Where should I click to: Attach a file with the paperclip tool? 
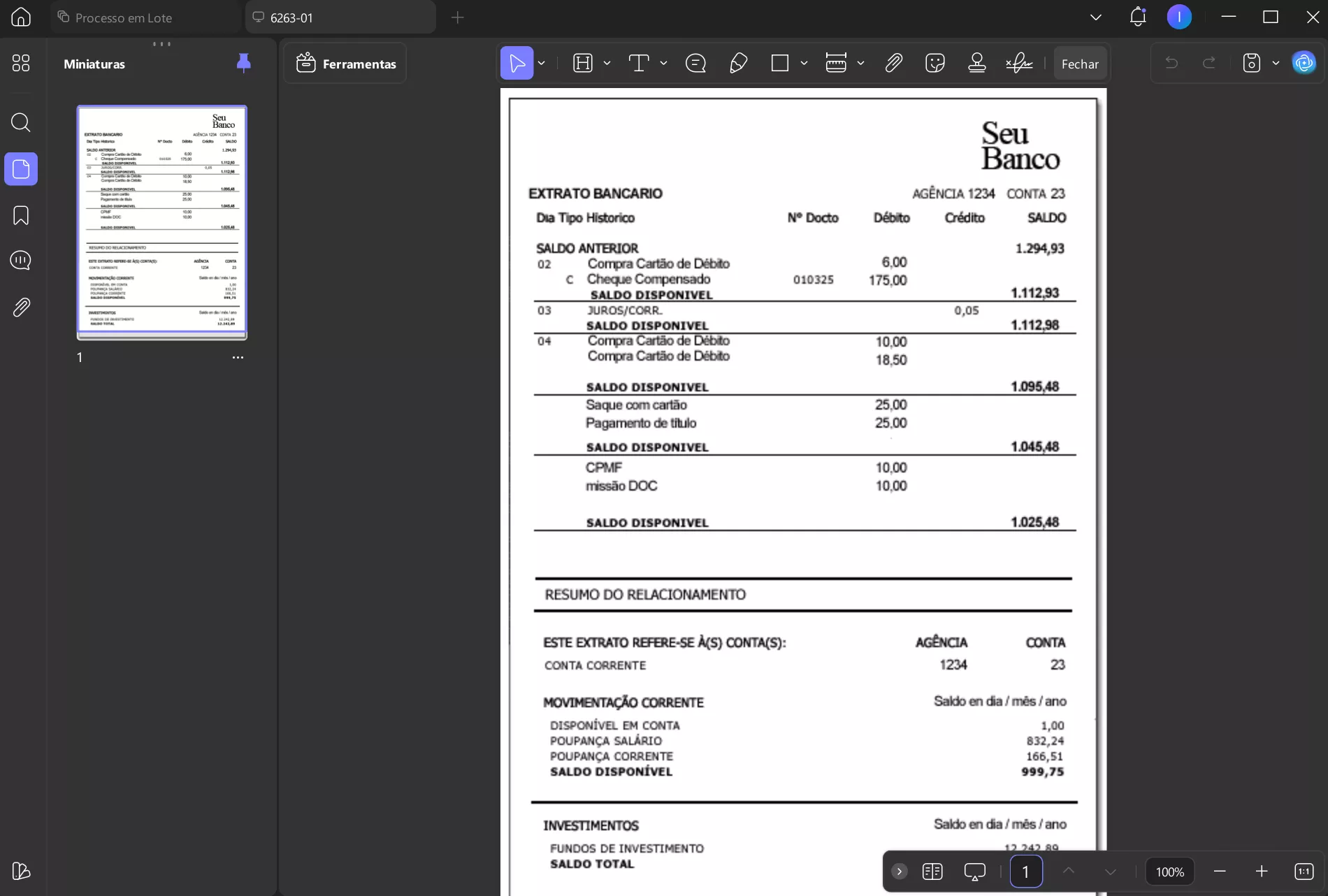pyautogui.click(x=894, y=63)
